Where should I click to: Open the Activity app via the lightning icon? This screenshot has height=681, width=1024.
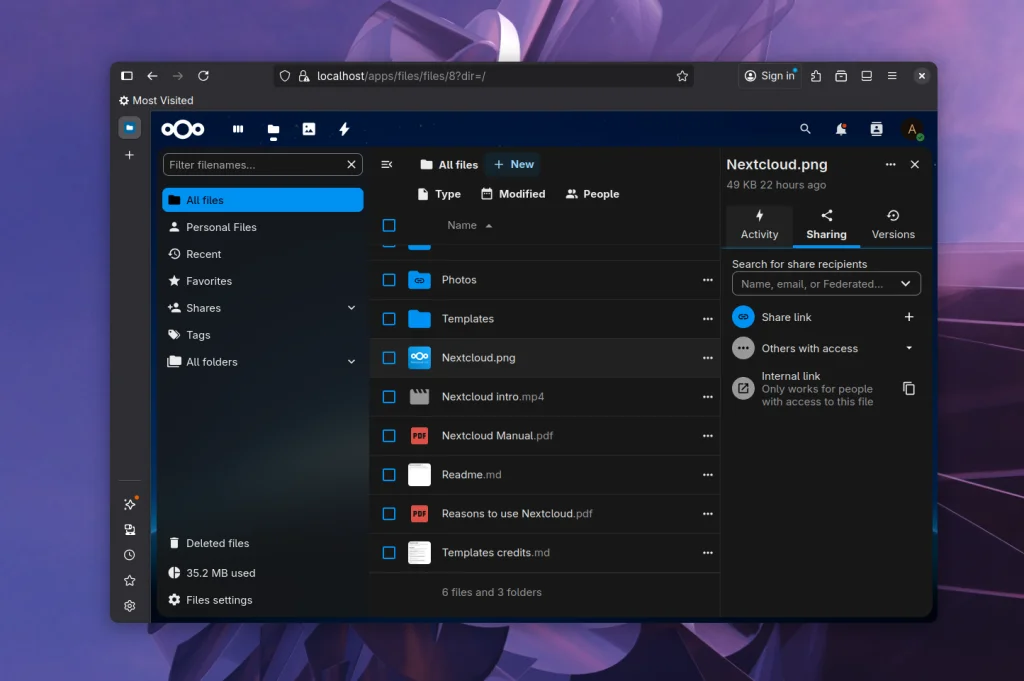tap(344, 128)
